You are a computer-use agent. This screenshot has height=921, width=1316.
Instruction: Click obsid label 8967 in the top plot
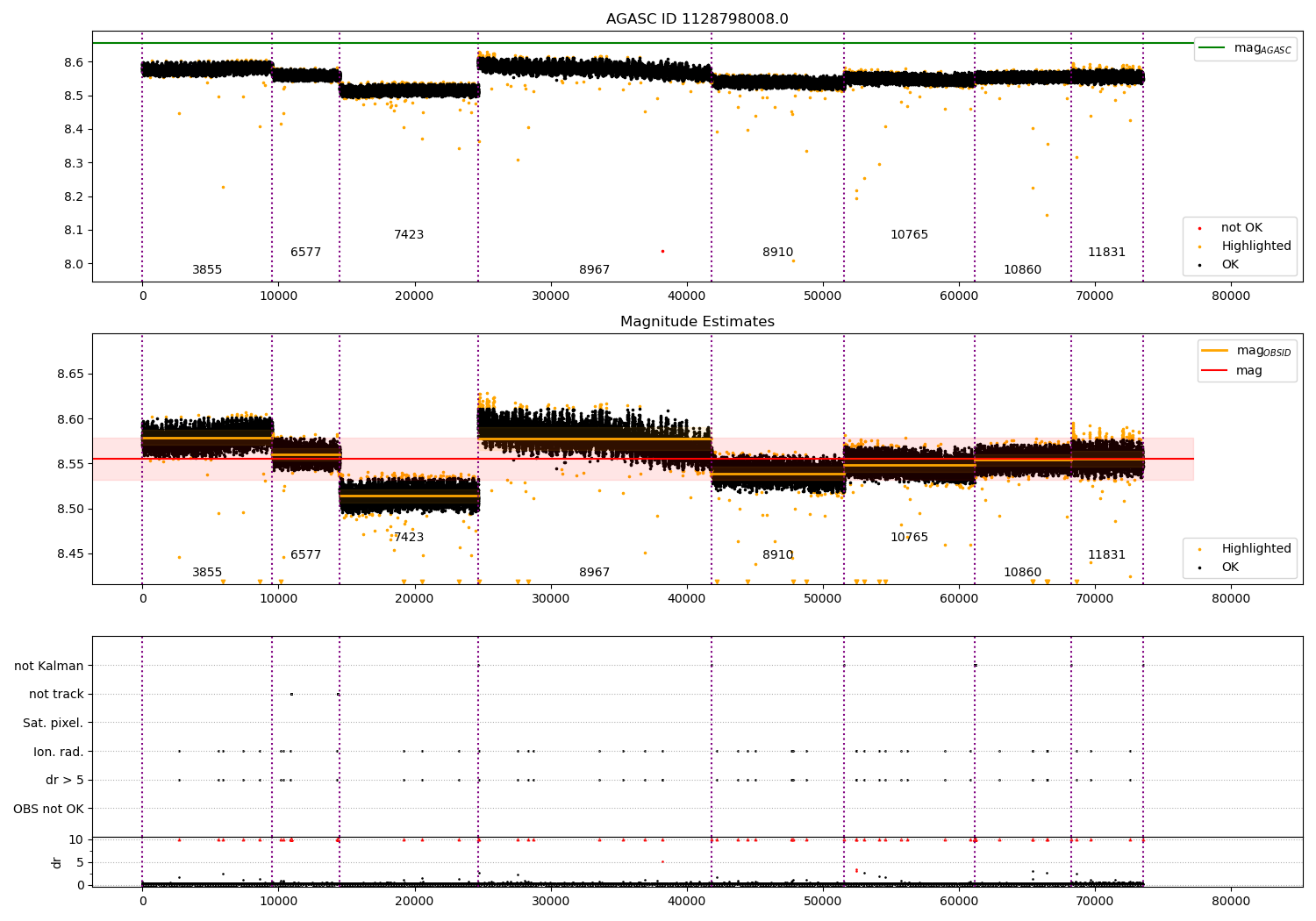595,270
